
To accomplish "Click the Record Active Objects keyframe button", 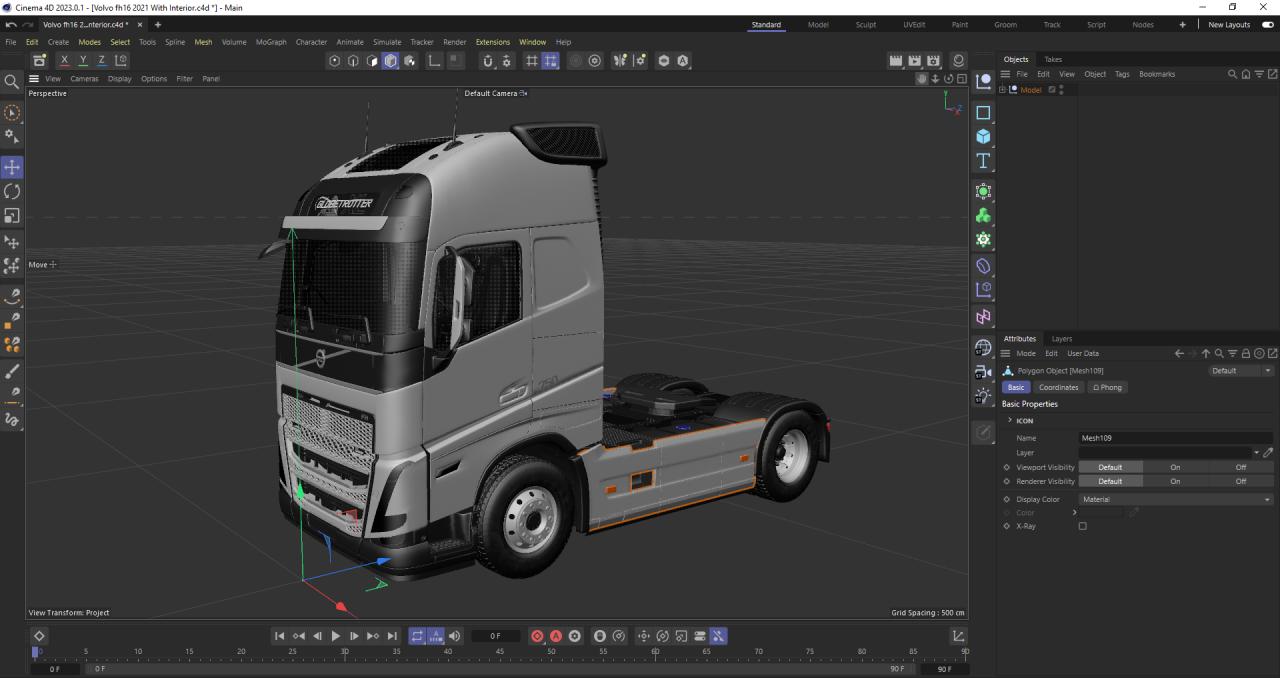I will click(538, 636).
